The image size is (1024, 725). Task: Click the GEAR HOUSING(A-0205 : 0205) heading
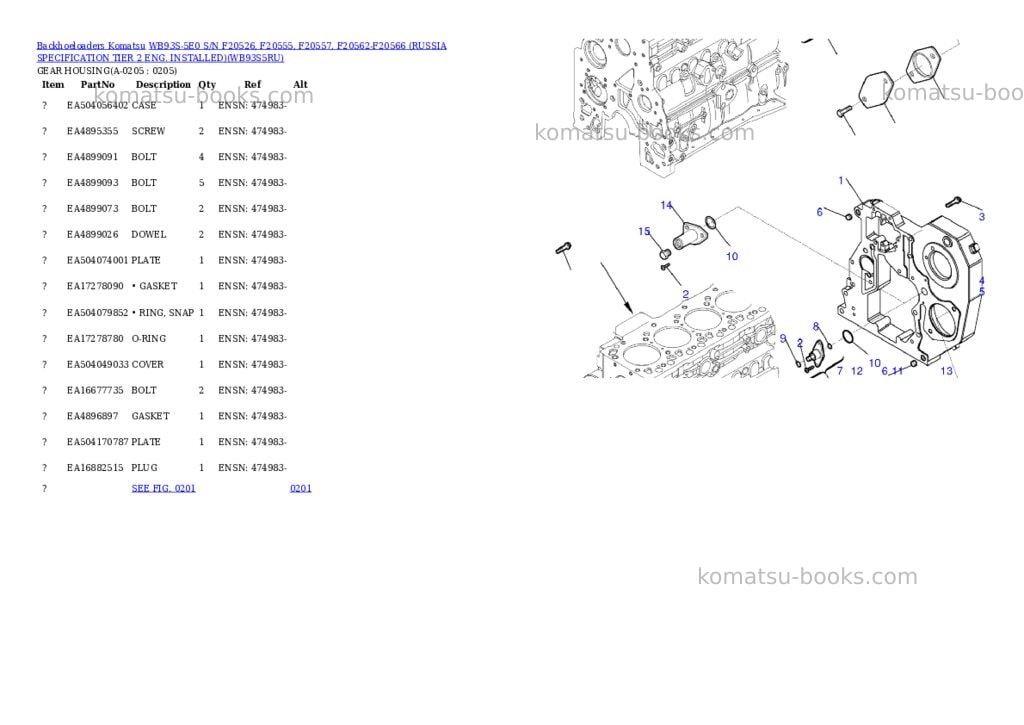[x=107, y=71]
